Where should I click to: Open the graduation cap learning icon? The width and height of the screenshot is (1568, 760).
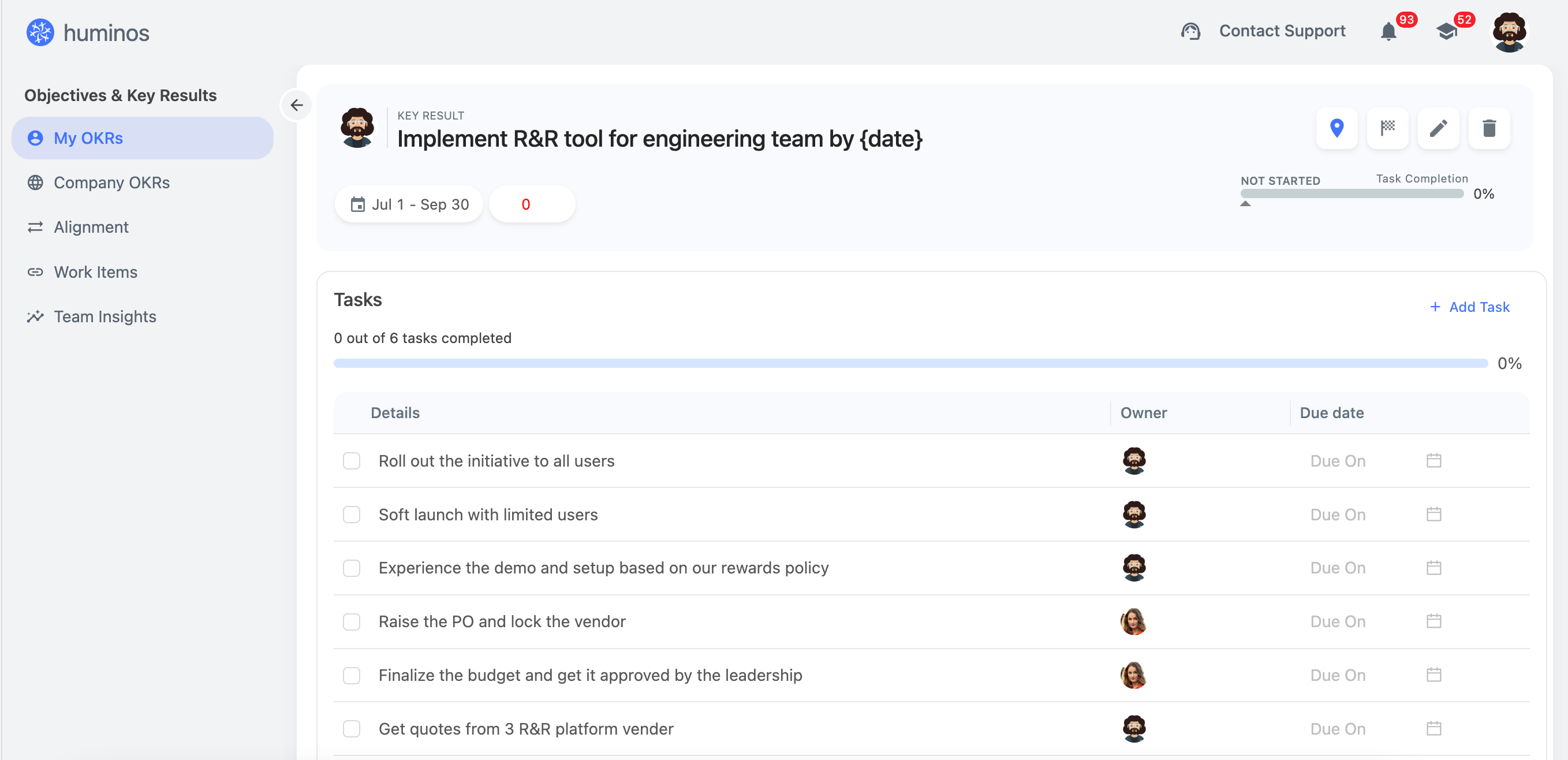(x=1447, y=31)
